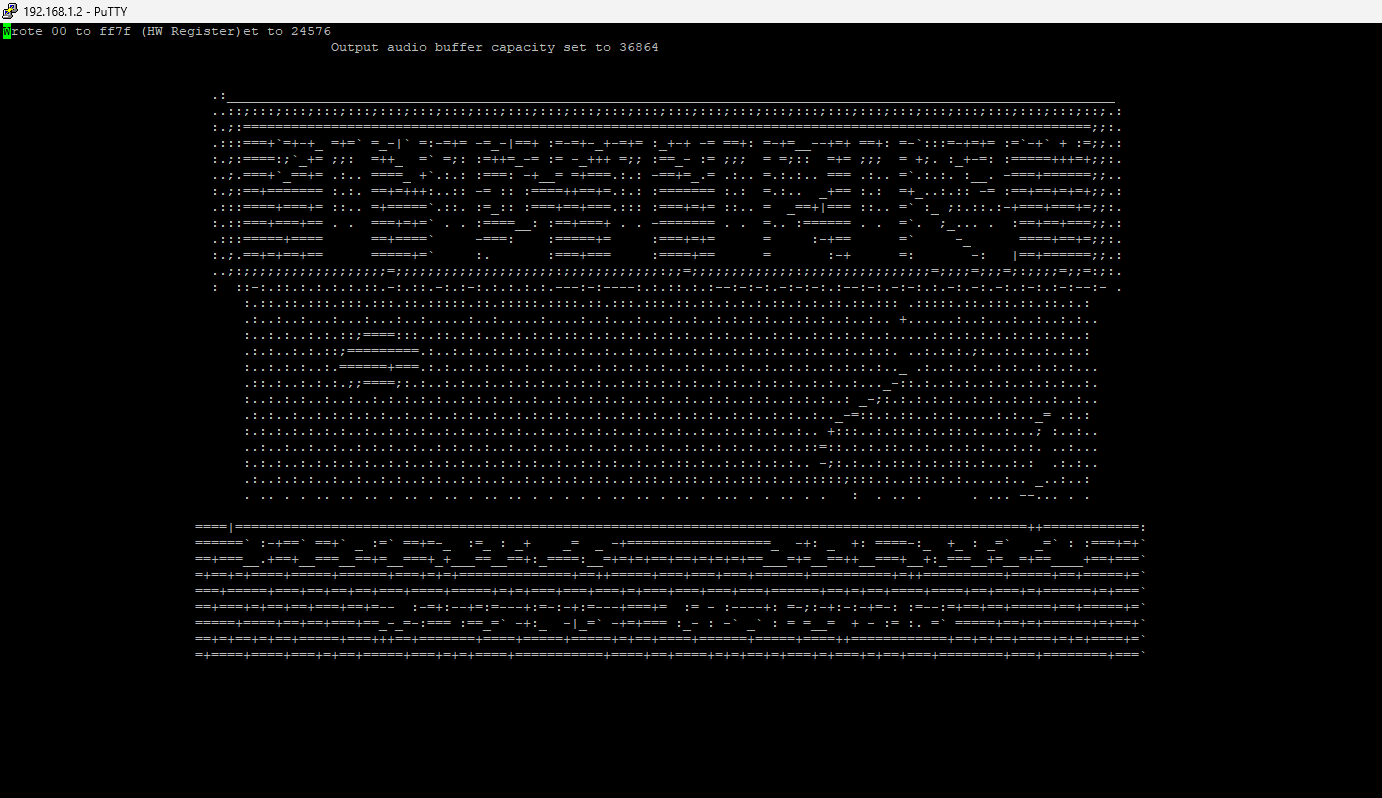
Task: Click the "(HW Register)" text
Action: click(x=191, y=32)
